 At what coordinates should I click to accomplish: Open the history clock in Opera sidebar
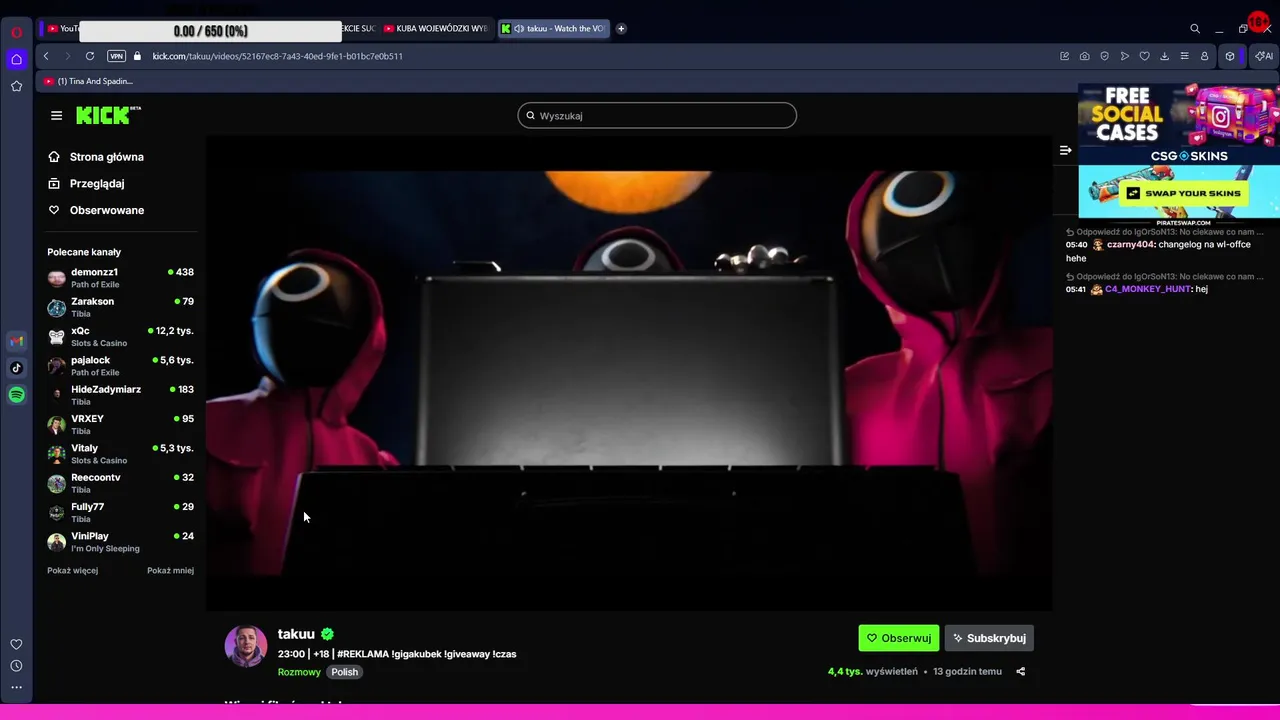coord(16,666)
